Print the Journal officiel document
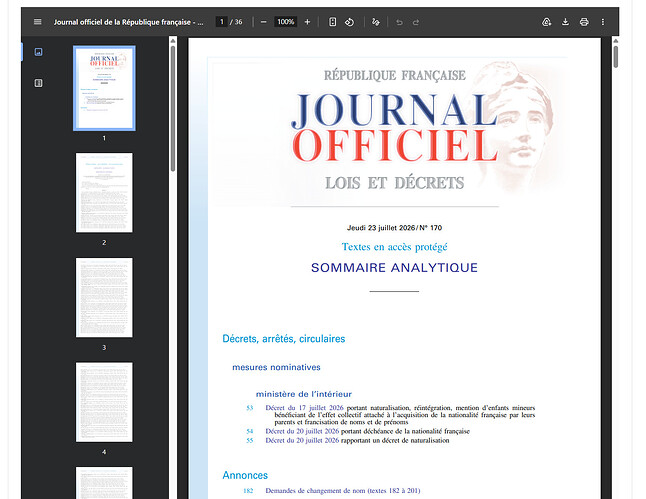Screen dimensions: 646x499 (x=584, y=22)
